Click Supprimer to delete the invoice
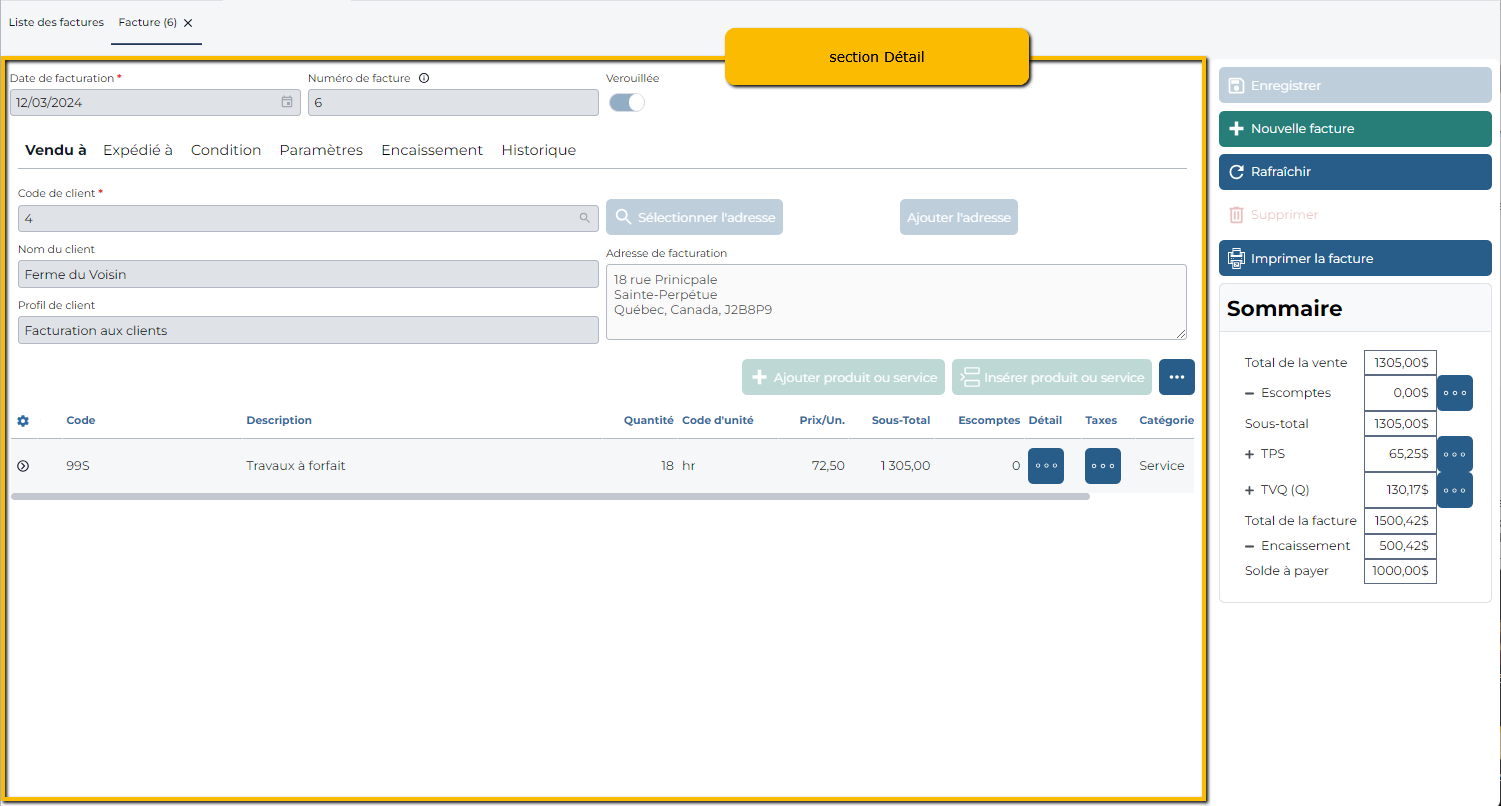 [1355, 215]
